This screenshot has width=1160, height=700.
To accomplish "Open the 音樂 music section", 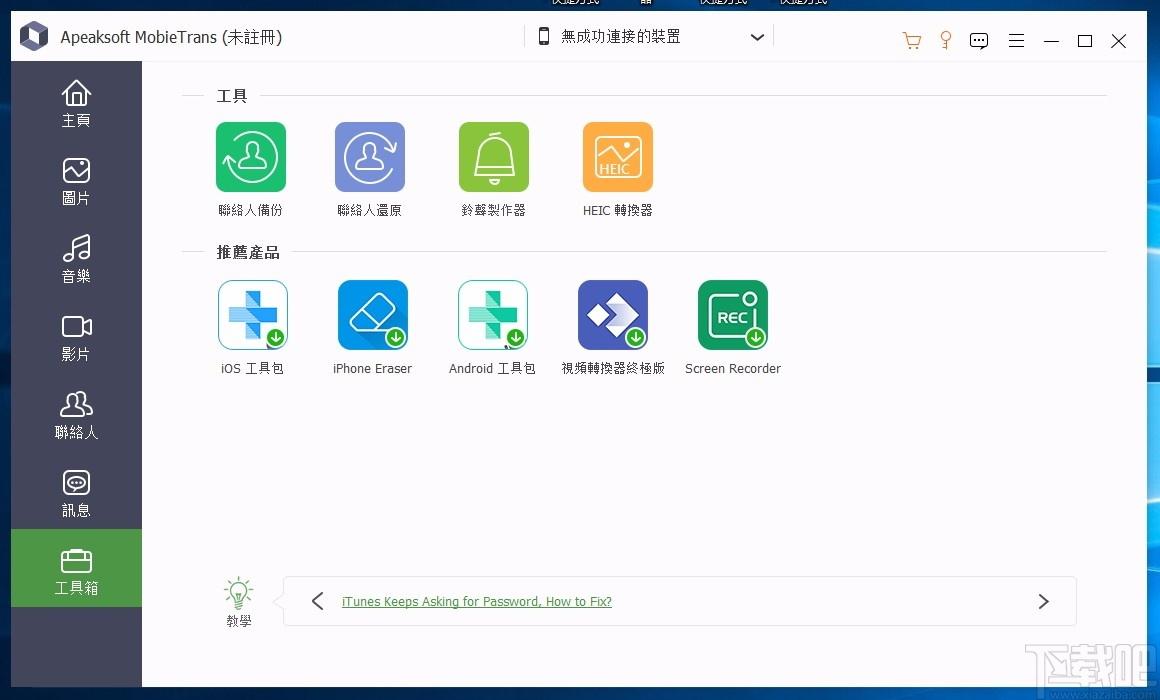I will (x=76, y=259).
